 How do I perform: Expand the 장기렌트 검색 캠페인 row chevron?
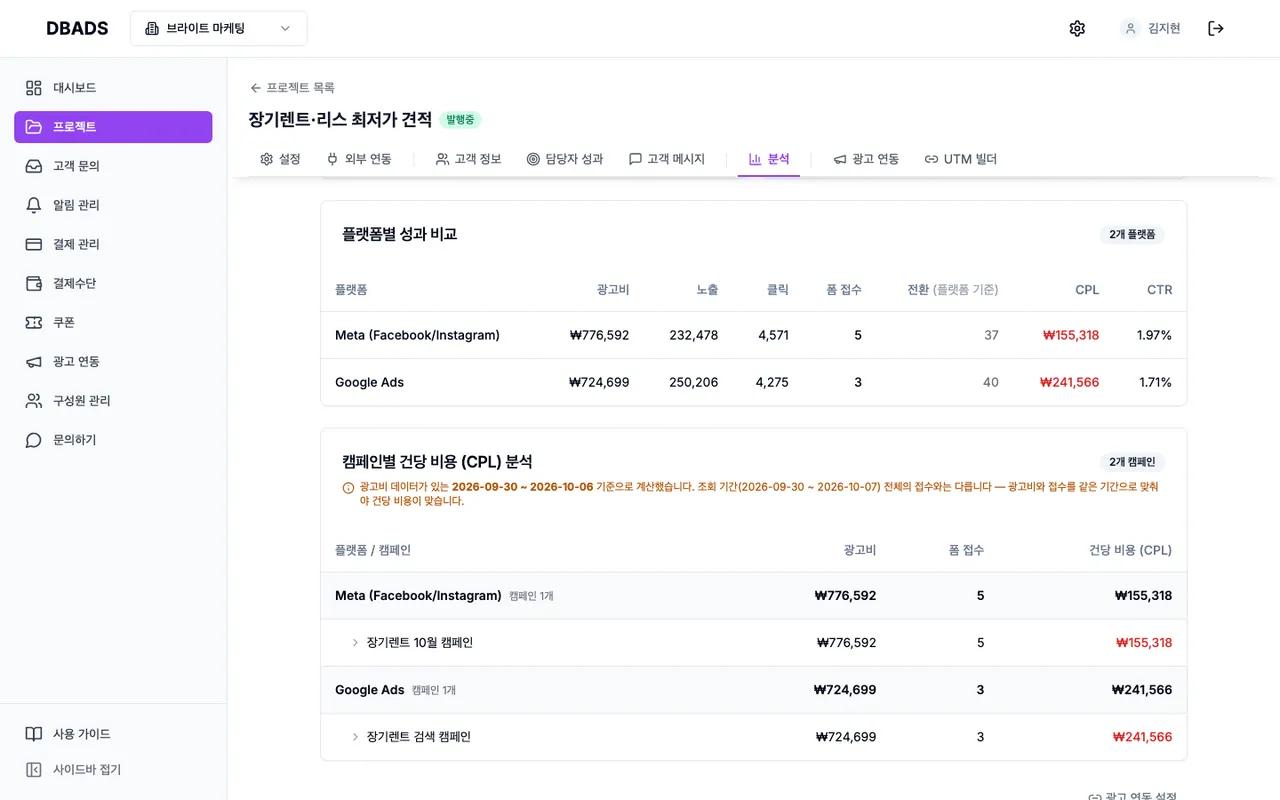coord(355,737)
